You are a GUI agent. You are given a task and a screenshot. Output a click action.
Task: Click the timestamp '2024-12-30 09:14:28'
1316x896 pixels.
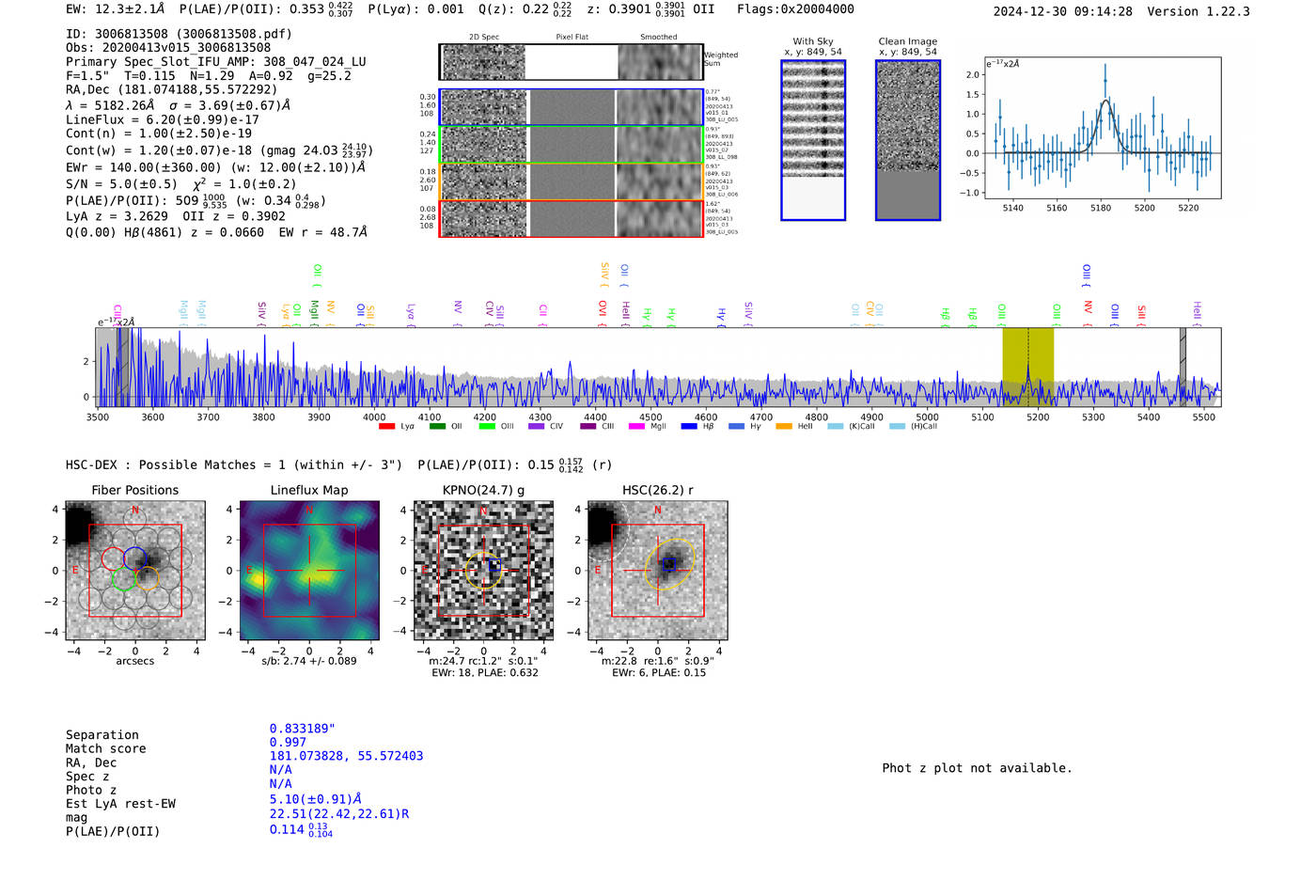[1063, 11]
